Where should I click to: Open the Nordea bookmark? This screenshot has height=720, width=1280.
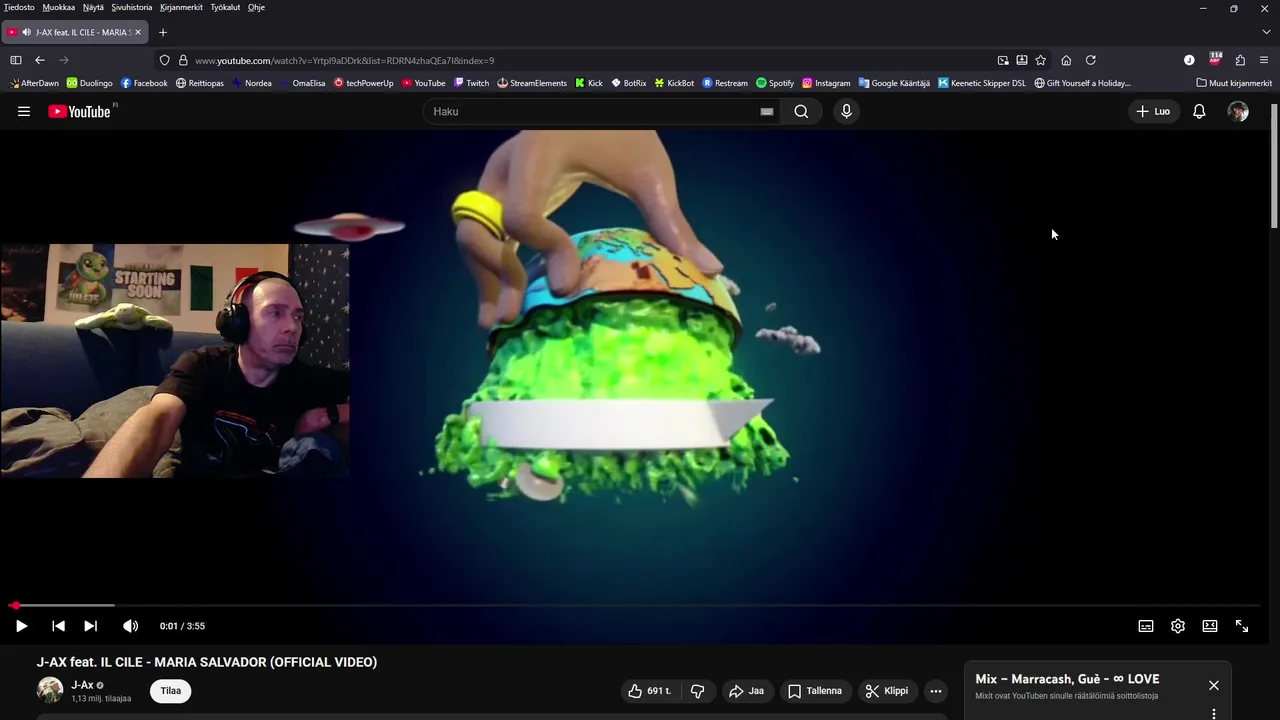click(251, 83)
